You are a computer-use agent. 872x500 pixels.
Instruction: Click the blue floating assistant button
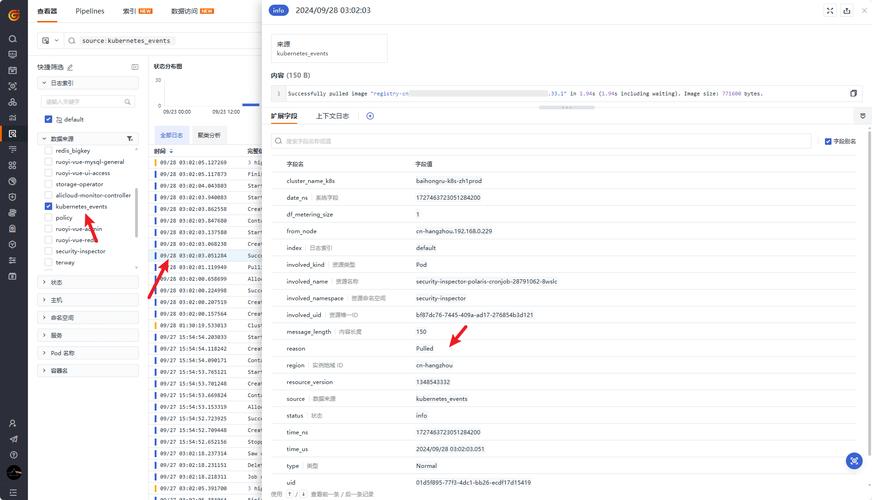853,461
